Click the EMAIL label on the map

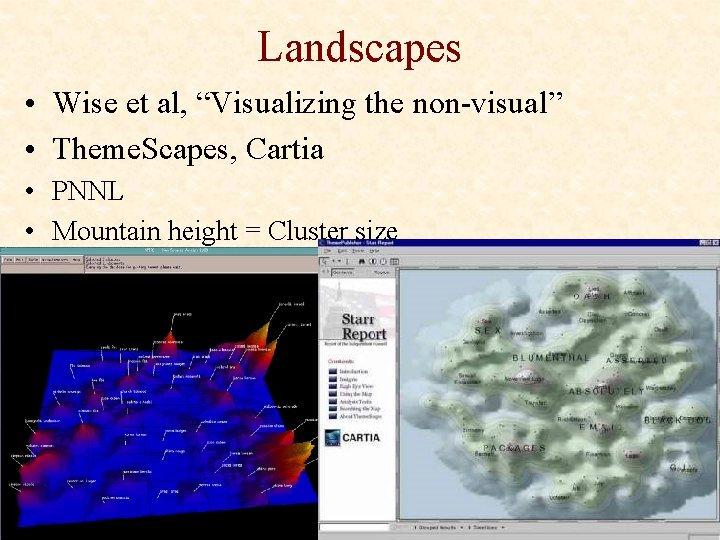point(600,427)
